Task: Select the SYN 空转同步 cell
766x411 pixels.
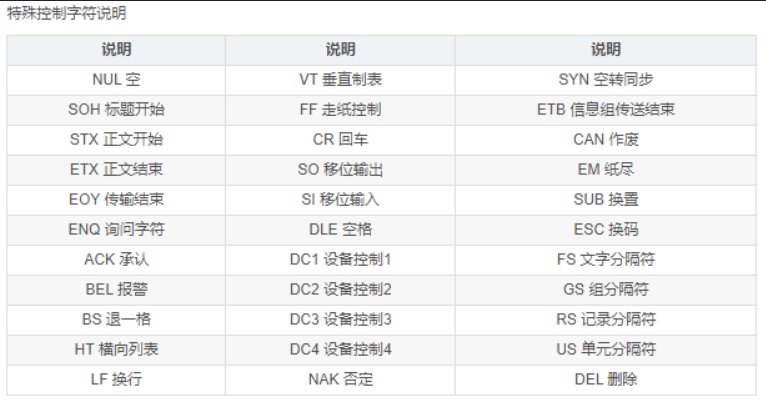Action: 605,79
